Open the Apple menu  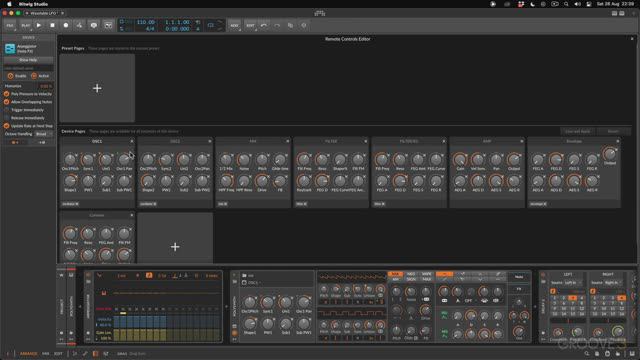click(x=9, y=4)
